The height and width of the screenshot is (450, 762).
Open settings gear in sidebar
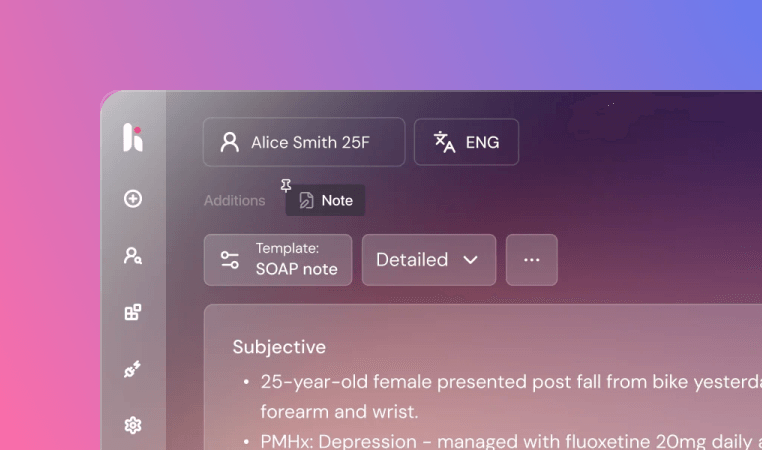click(x=133, y=425)
